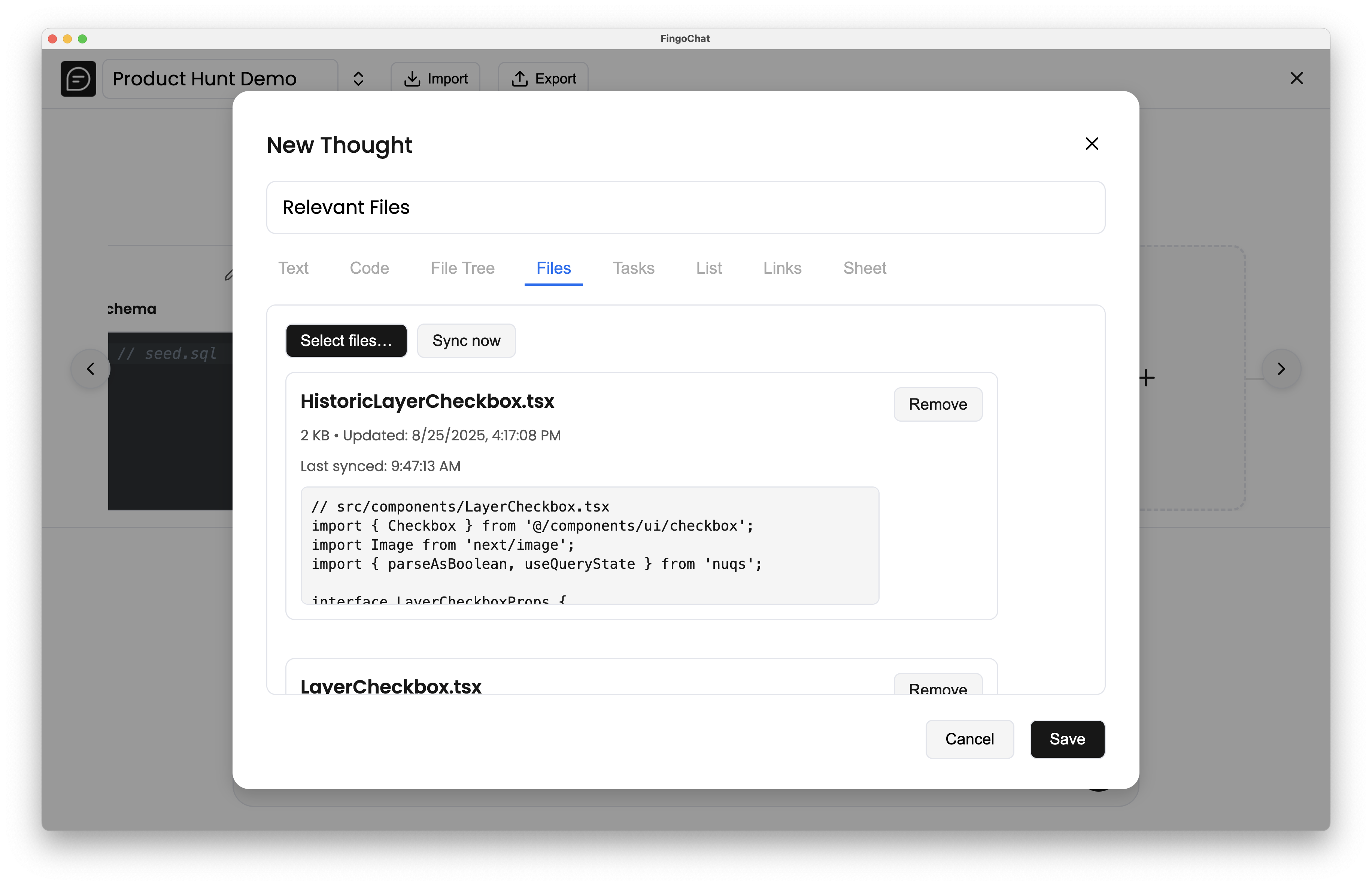Click the Product Hunt Demo project name
This screenshot has height=886, width=1372.
[205, 79]
